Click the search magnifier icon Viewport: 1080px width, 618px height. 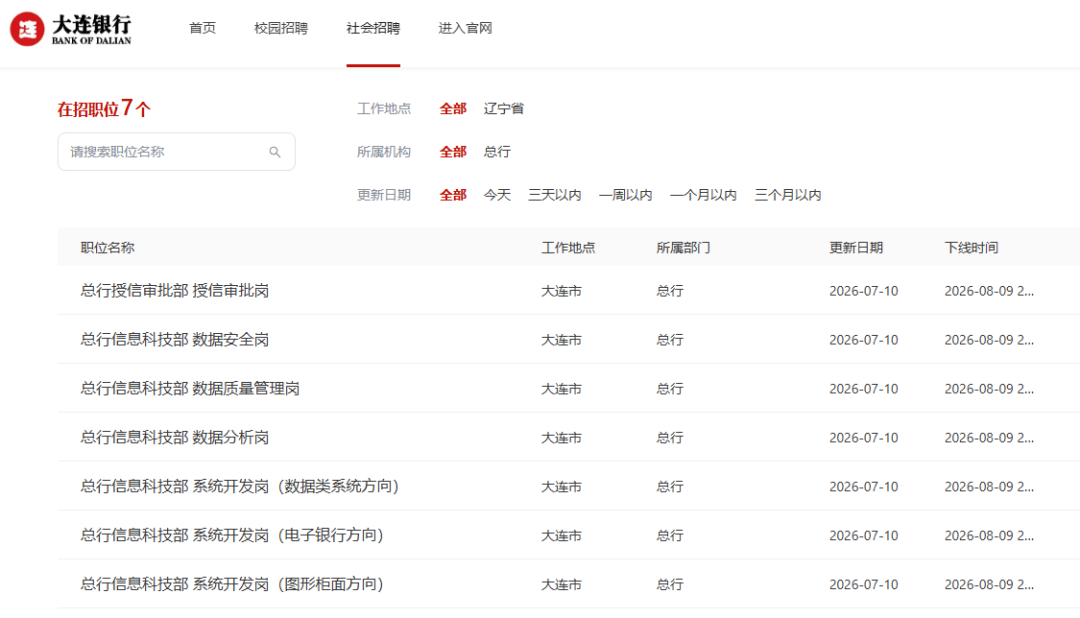[275, 152]
